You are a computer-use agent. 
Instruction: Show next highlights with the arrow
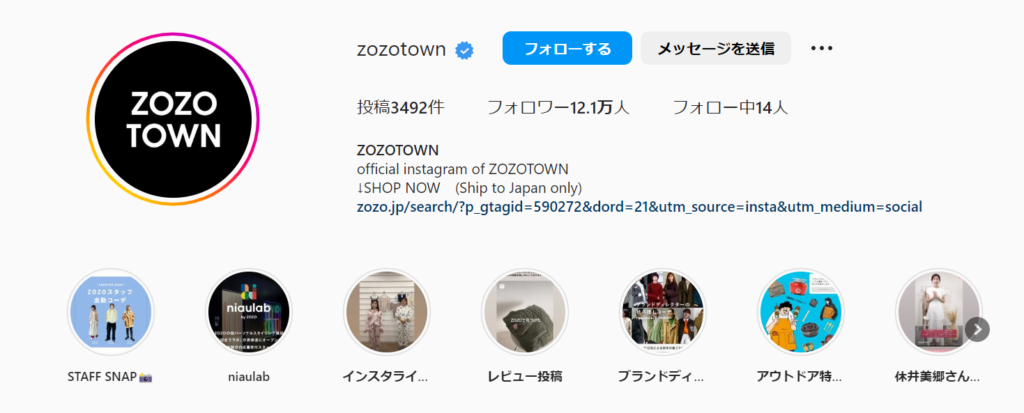(977, 329)
